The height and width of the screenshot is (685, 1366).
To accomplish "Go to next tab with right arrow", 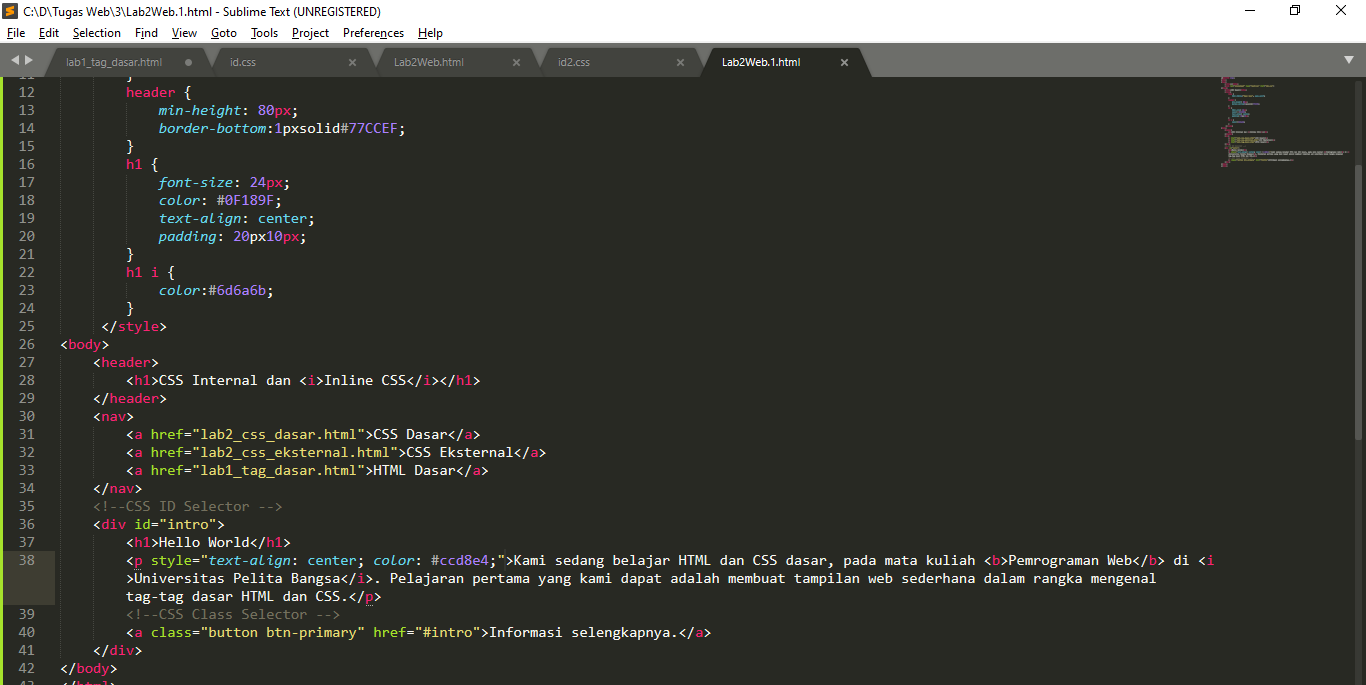I will click(29, 61).
